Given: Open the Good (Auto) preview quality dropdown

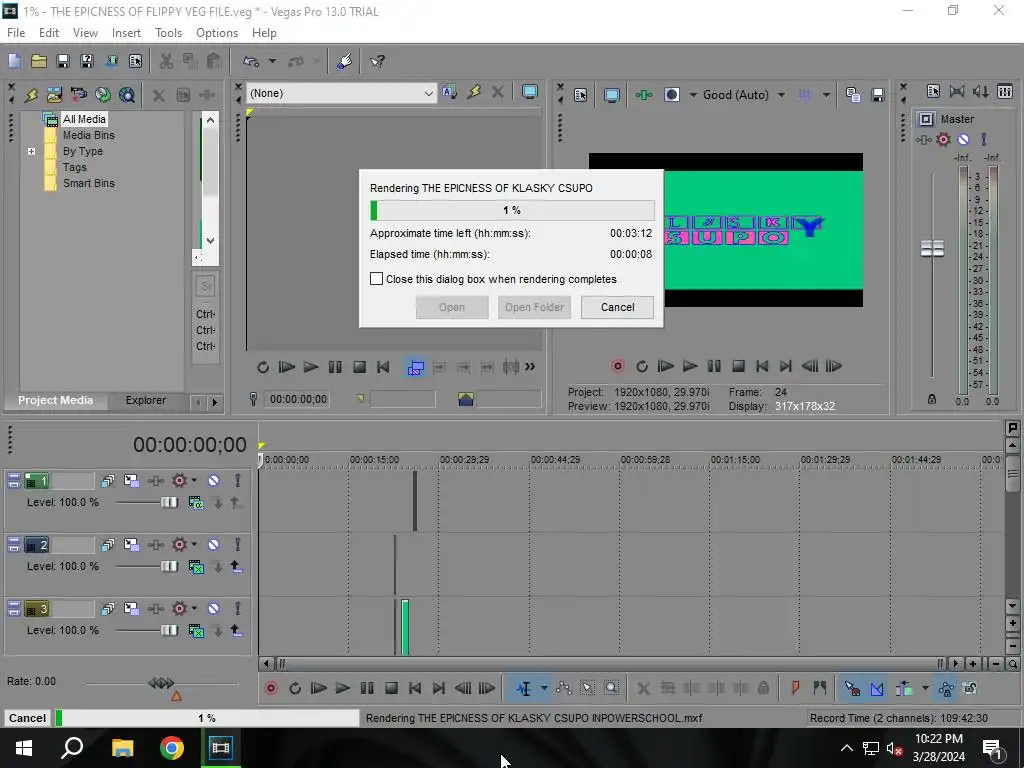Looking at the screenshot, I should point(782,95).
